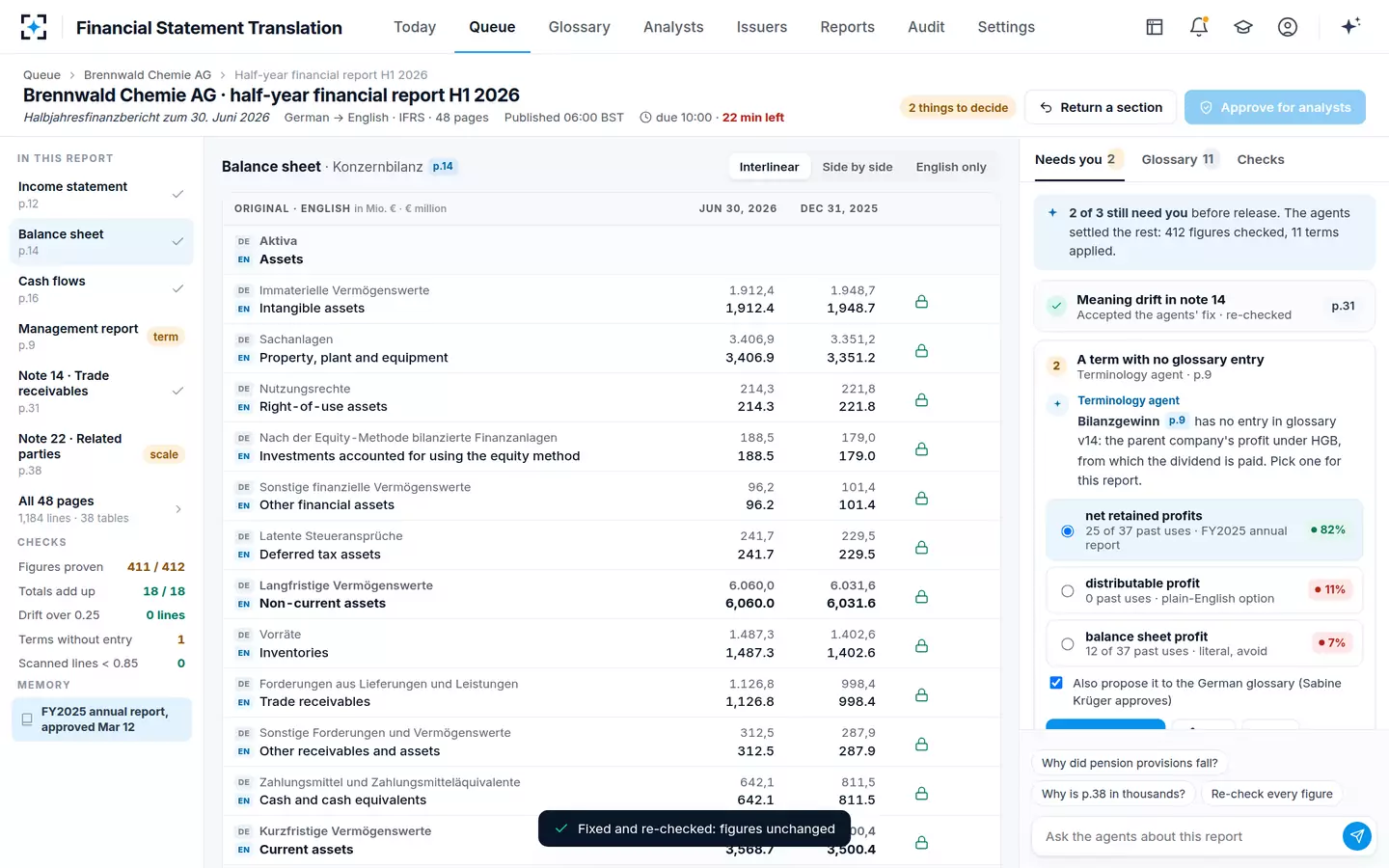Screen dimensions: 1389x868
Task: Send the question to the agents
Action: coord(1356,836)
